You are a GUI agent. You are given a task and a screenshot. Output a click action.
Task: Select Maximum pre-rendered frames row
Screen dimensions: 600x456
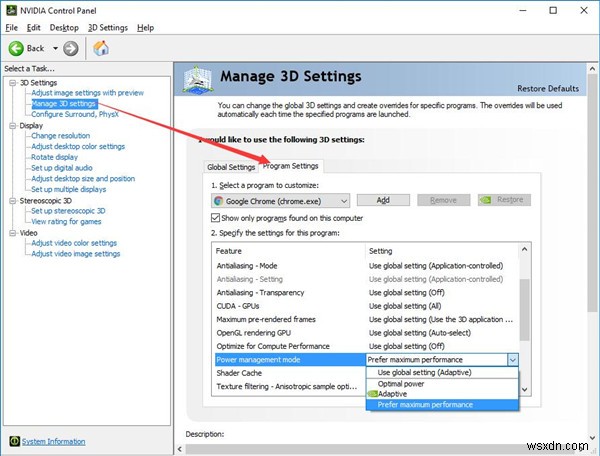point(367,319)
